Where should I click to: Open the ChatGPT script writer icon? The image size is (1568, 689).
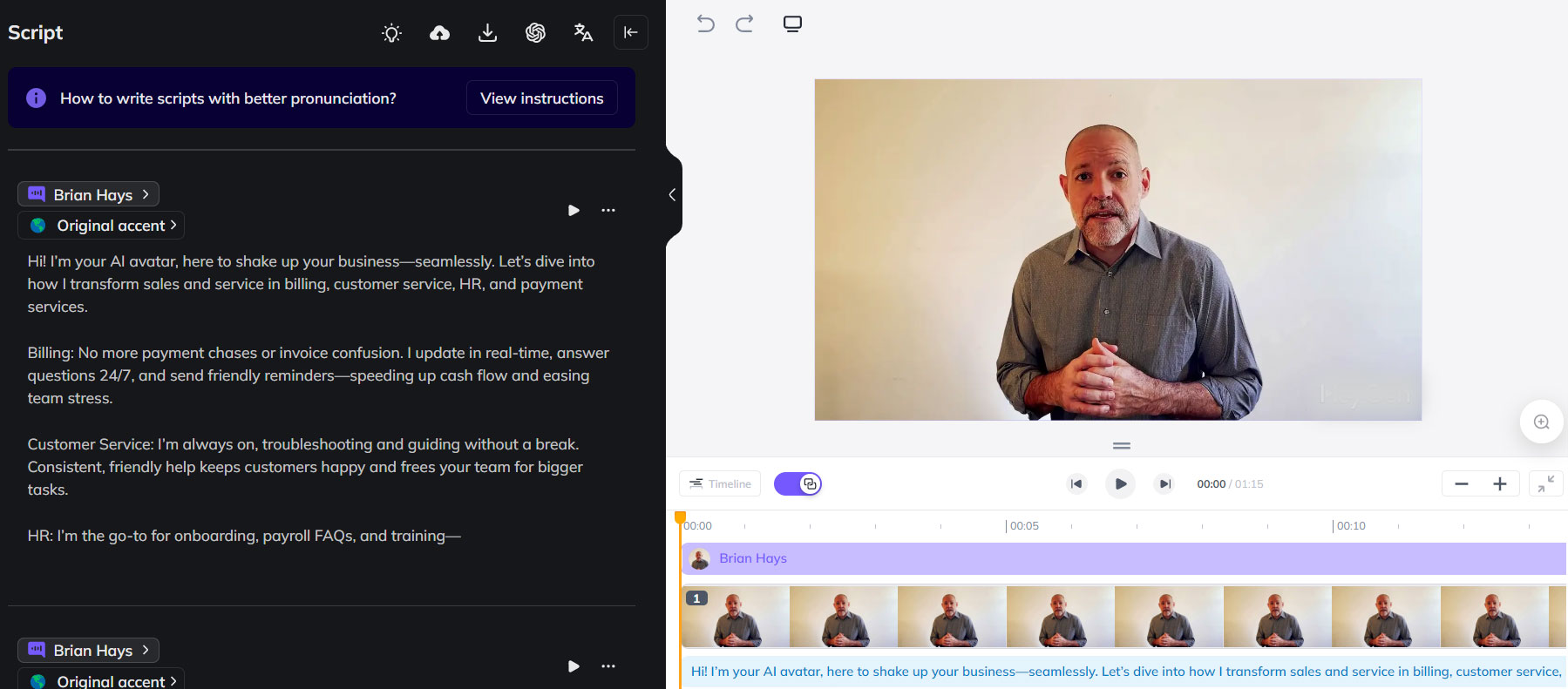(x=535, y=33)
